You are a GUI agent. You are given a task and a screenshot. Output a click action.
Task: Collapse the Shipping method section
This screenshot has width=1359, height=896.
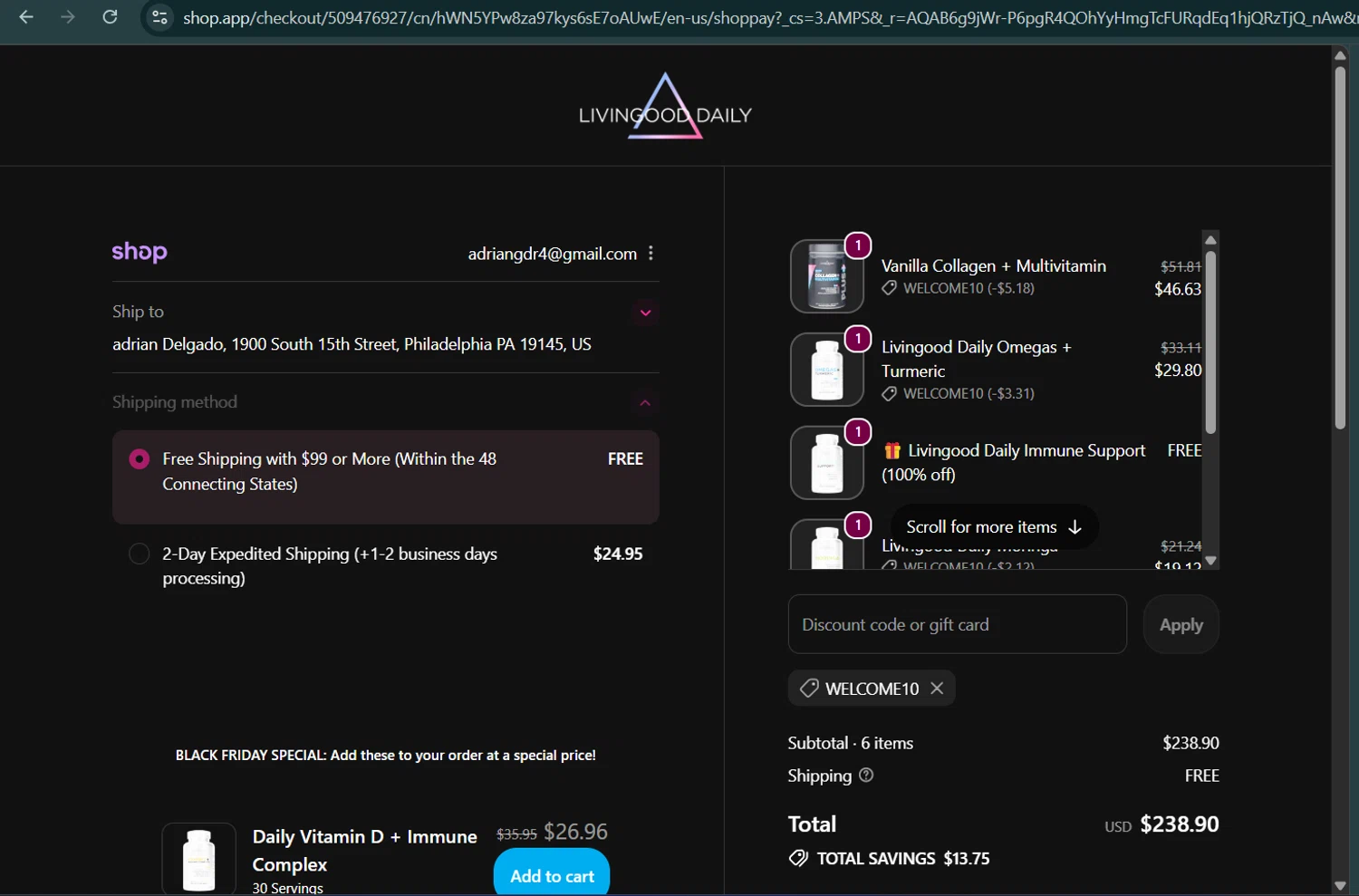[645, 402]
